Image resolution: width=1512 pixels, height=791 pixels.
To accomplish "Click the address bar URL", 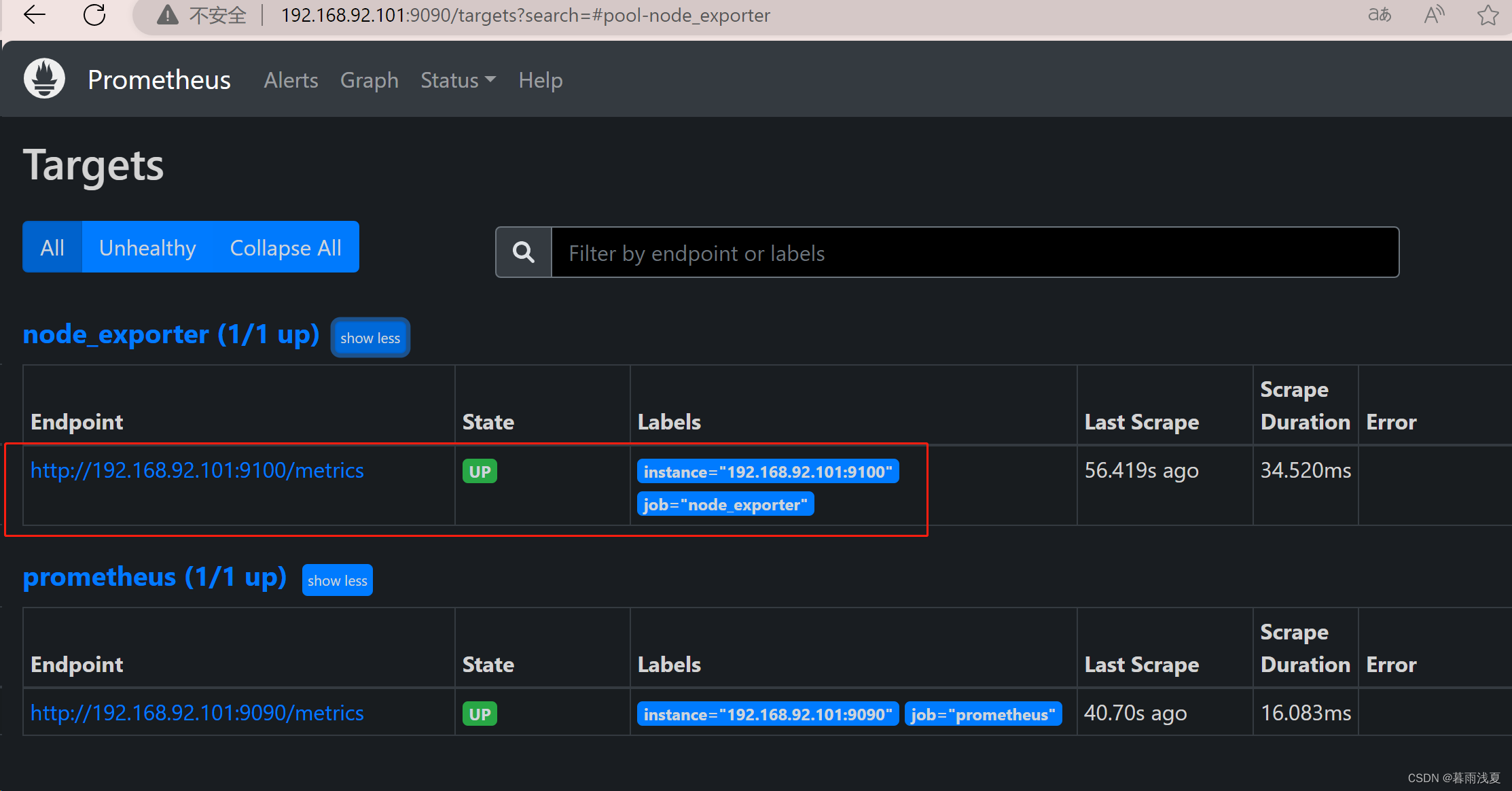I will [526, 15].
